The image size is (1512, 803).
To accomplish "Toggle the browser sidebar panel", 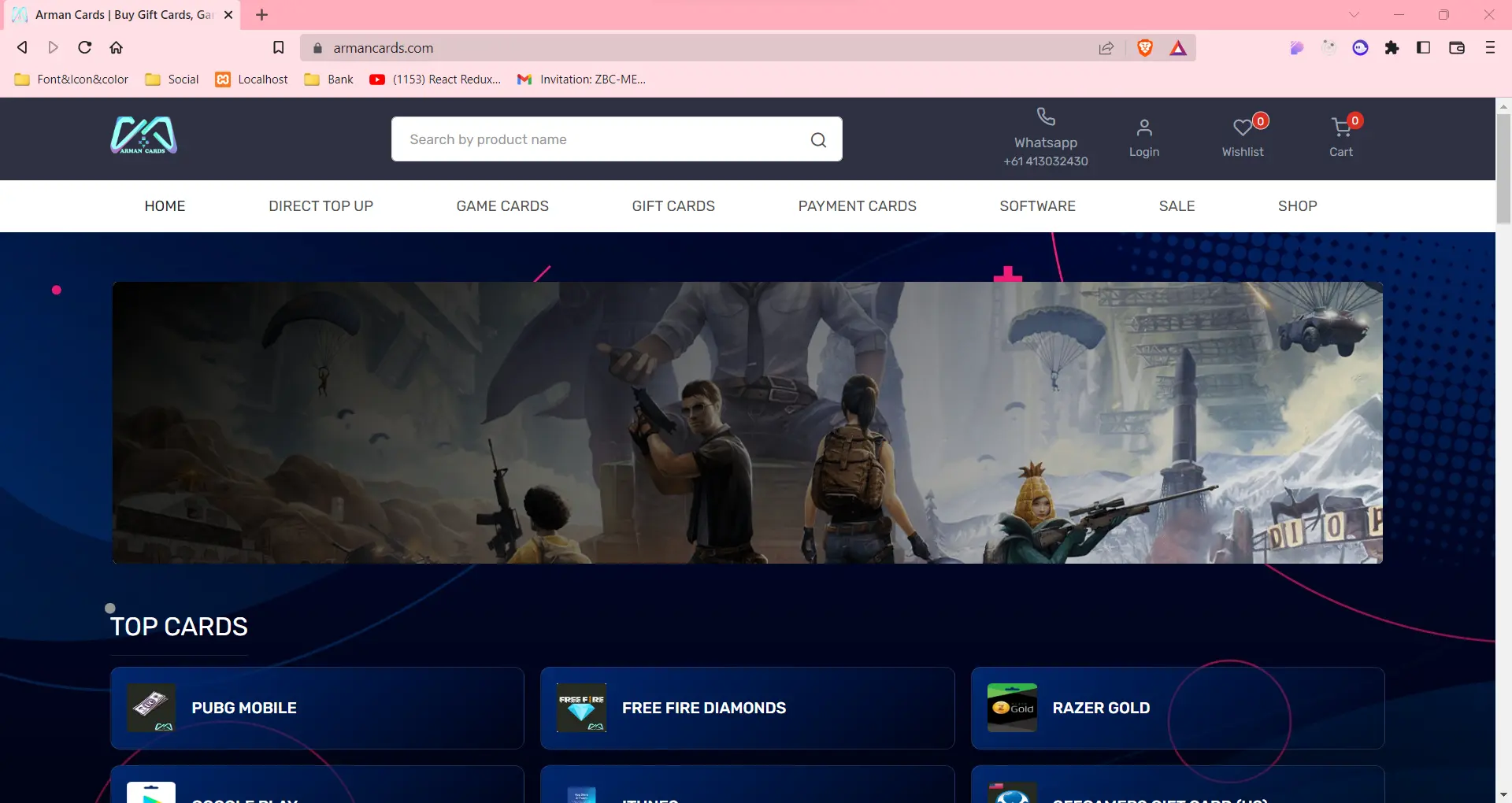I will (1423, 48).
